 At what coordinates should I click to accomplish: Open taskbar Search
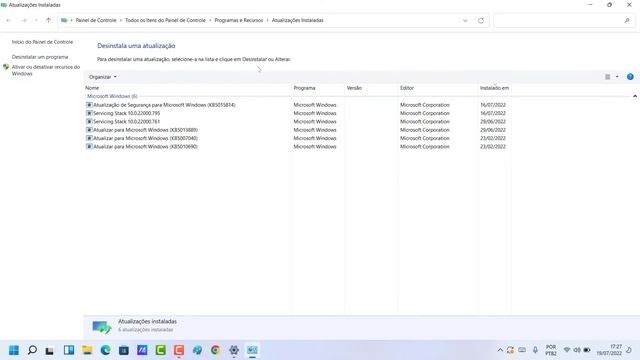(x=32, y=350)
